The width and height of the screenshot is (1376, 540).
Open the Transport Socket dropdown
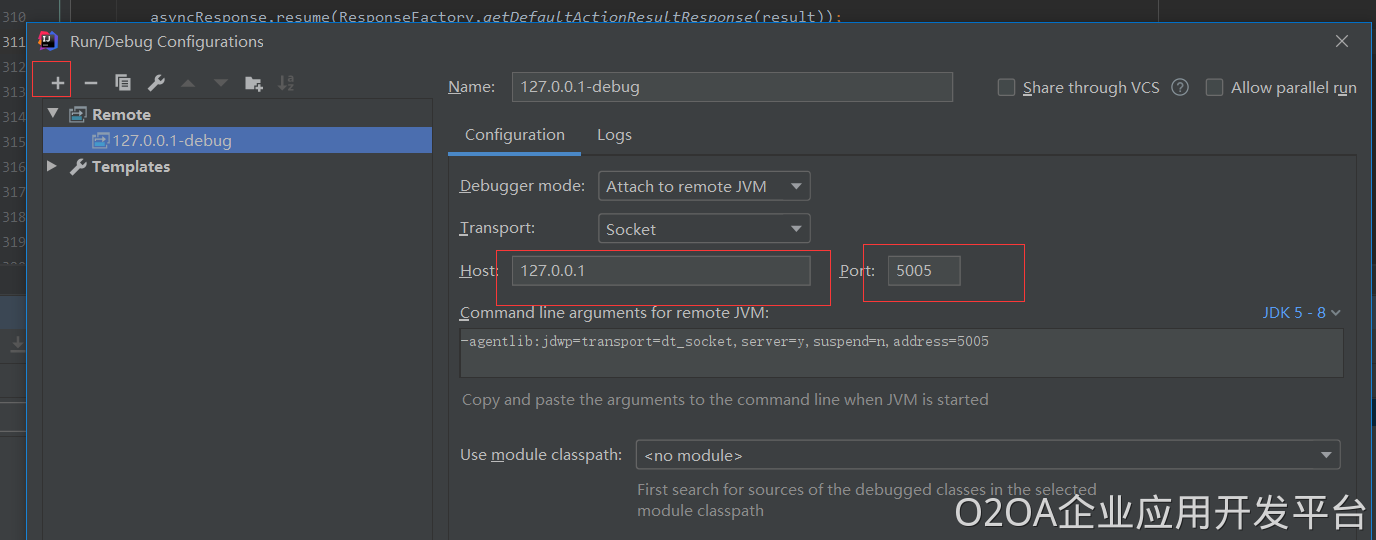[704, 229]
